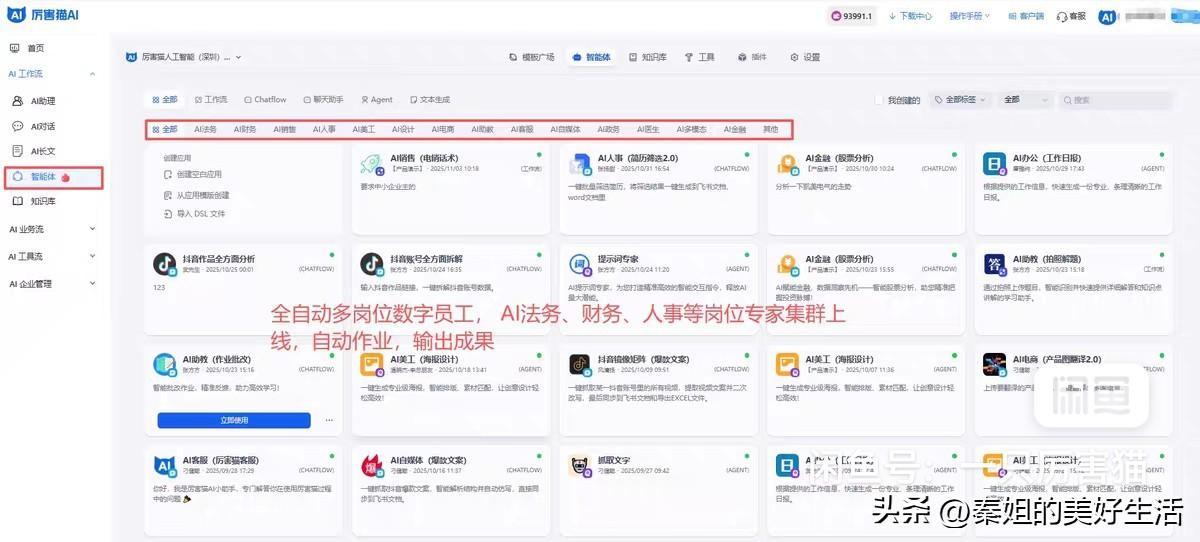Viewport: 1200px width, 542px height.
Task: Open the AI办公（工作日报）app icon
Action: pos(995,164)
